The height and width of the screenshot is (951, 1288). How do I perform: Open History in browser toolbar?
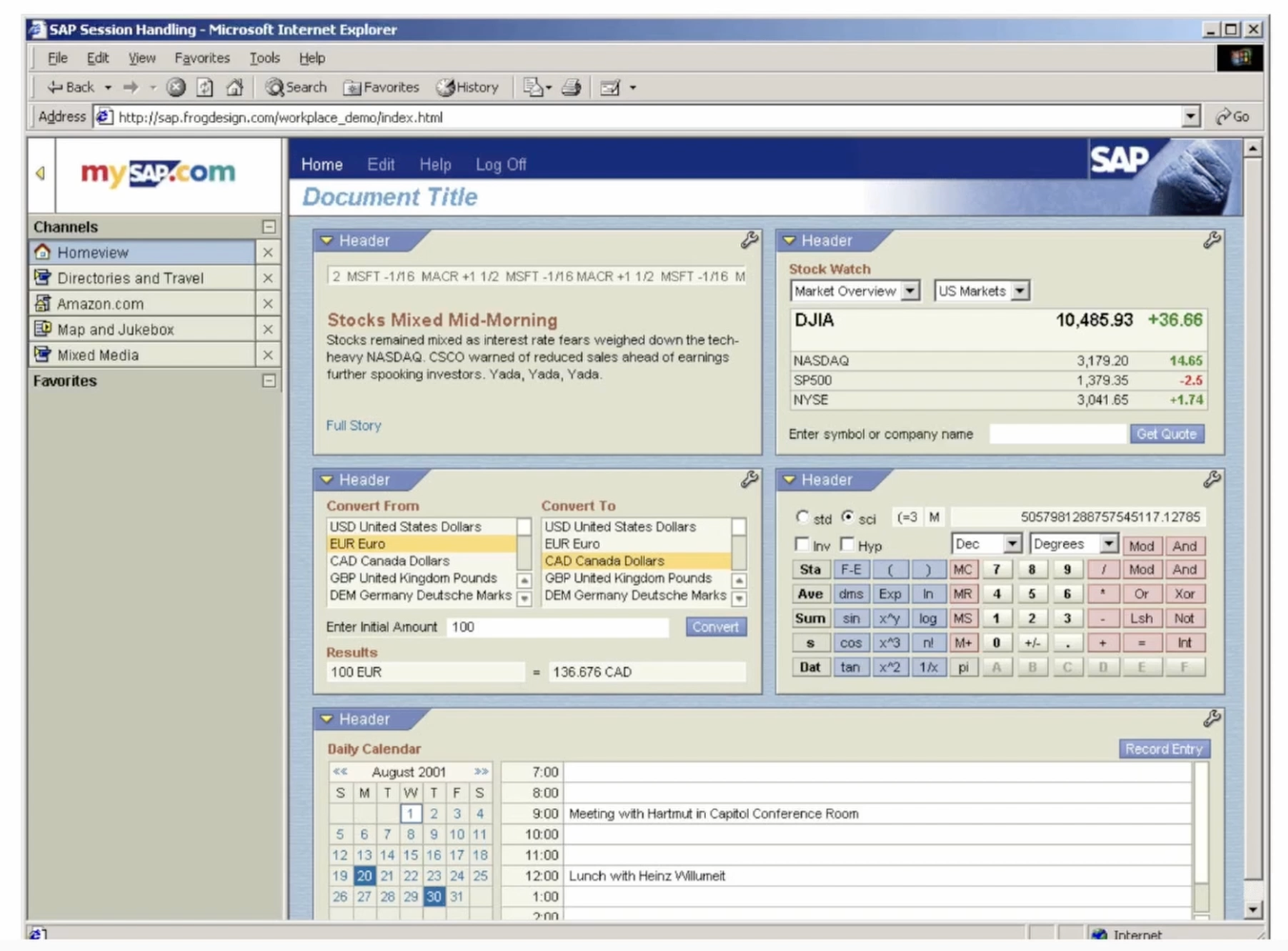[468, 87]
